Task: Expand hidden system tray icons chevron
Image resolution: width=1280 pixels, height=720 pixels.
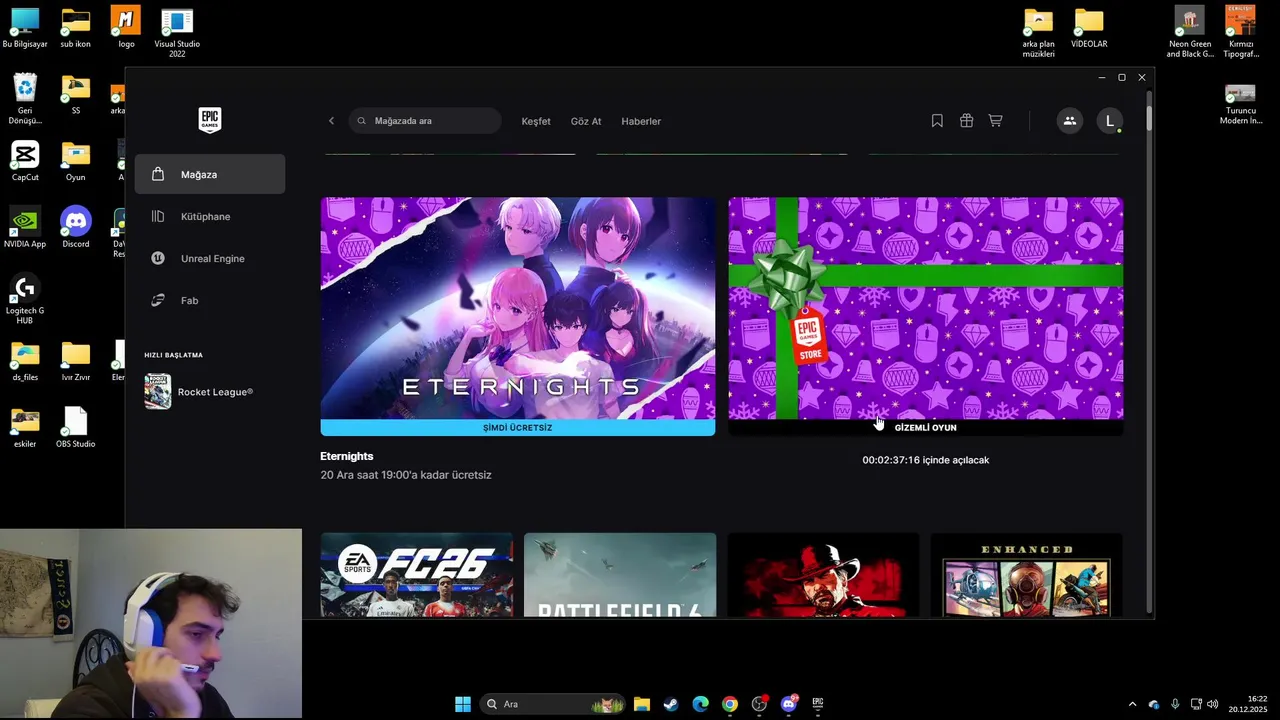Action: 1132,704
